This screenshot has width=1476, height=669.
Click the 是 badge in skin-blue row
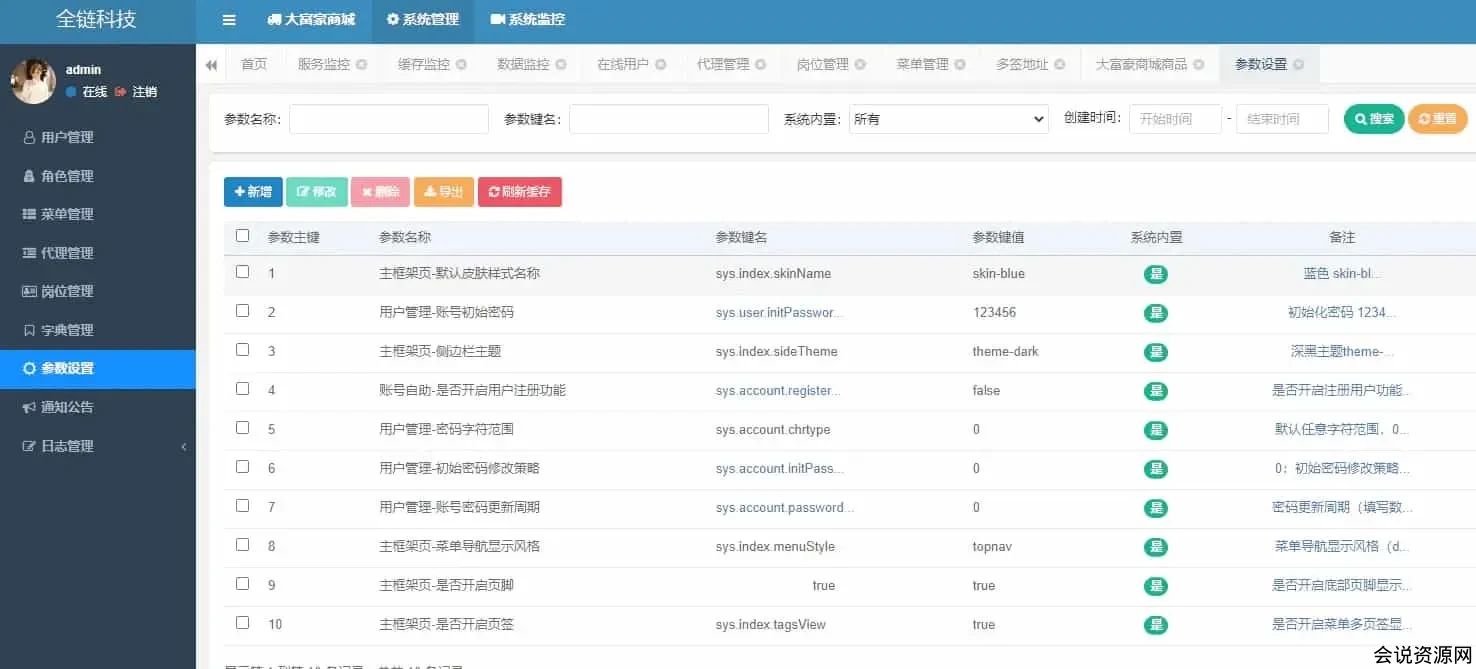(x=1156, y=274)
